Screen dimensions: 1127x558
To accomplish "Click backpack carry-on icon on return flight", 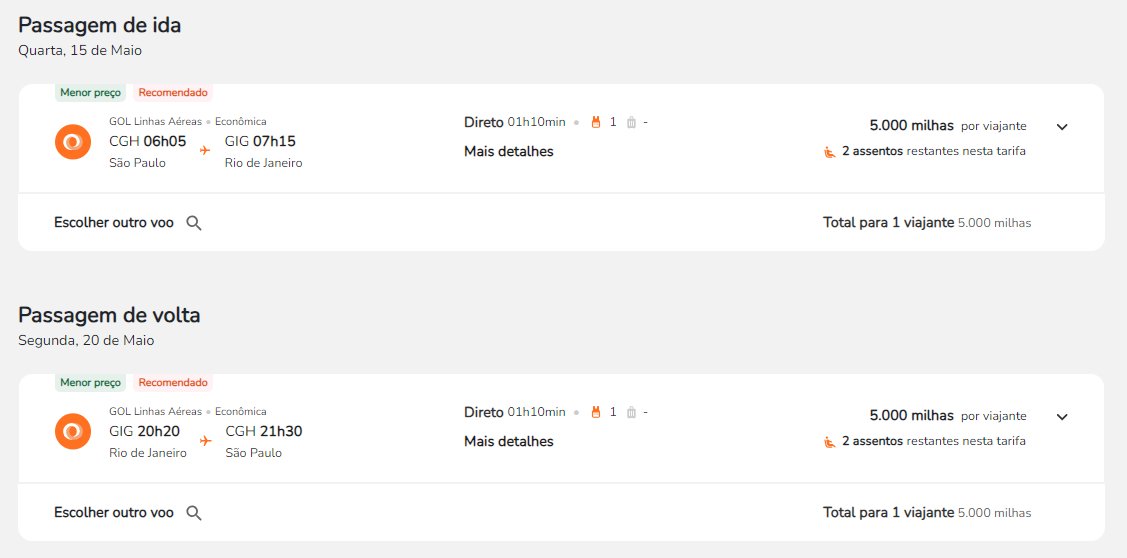I will point(595,412).
